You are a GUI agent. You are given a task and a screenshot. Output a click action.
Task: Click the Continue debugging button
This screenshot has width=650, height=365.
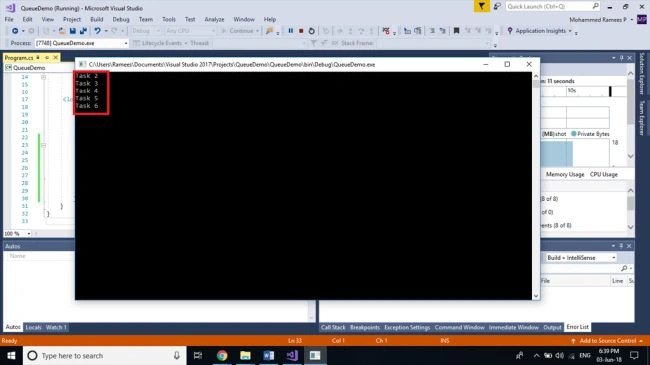click(x=237, y=31)
